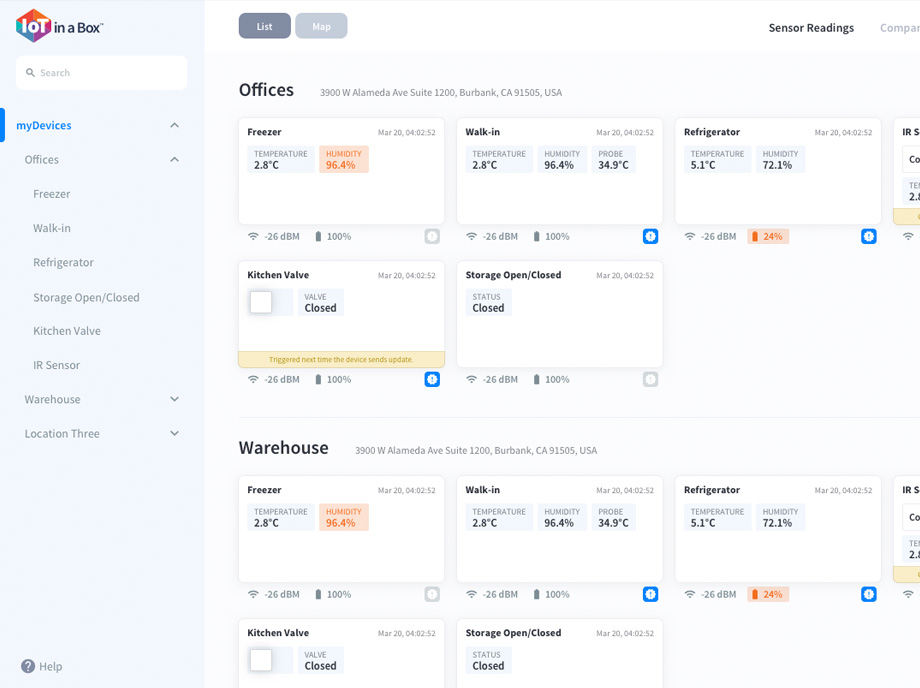The width and height of the screenshot is (920, 688).
Task: Click the 'Triggered next time' yellow notice
Action: 341,360
